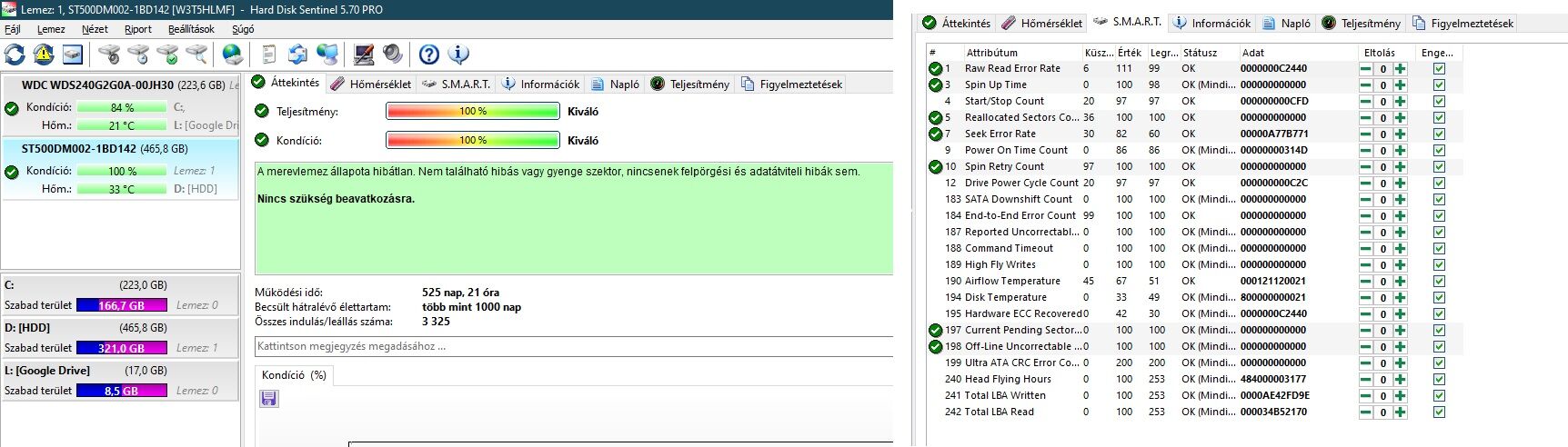Click the globe with monitor network icon
This screenshot has width=1568, height=447.
(x=327, y=55)
